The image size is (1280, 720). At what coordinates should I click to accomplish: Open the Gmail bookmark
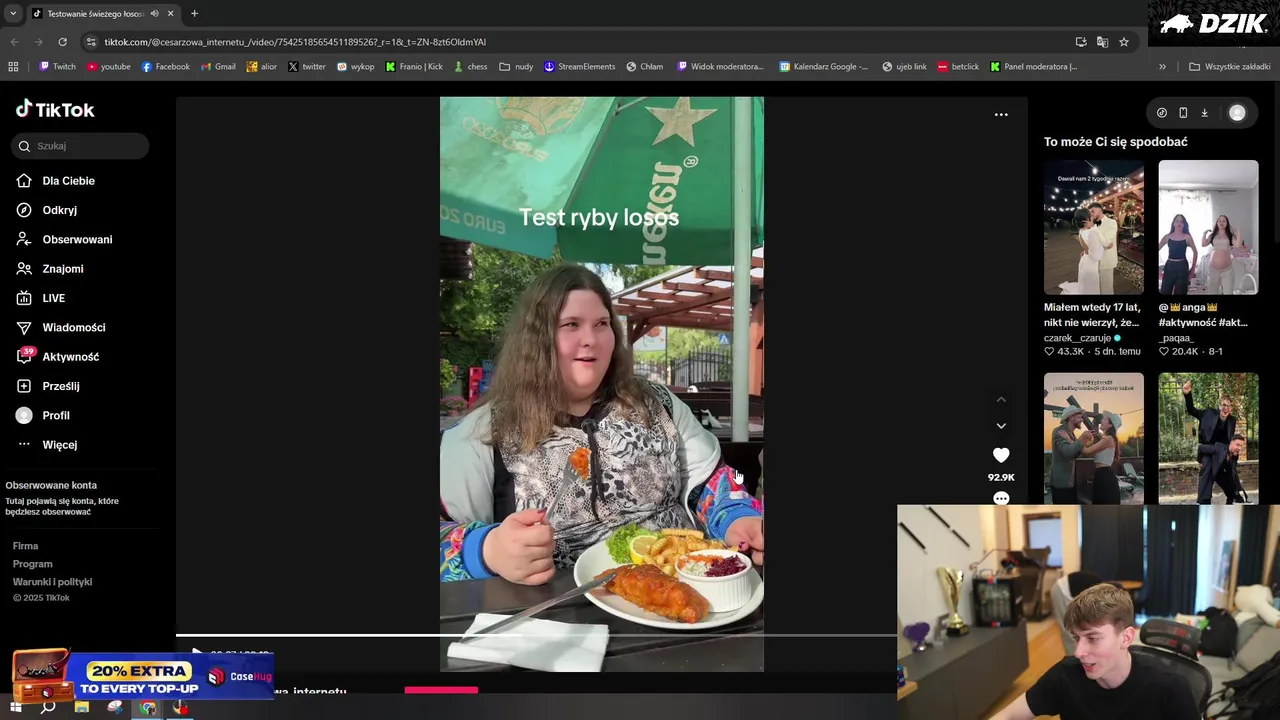(x=218, y=67)
